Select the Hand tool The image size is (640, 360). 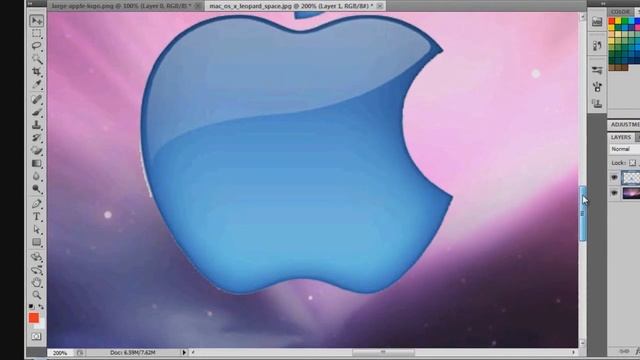click(36, 282)
